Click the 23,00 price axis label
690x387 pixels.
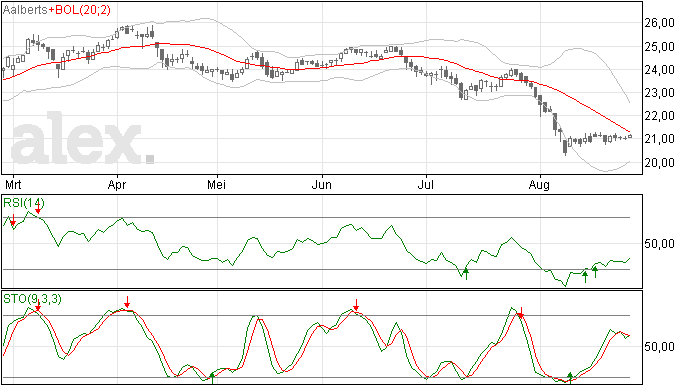659,93
